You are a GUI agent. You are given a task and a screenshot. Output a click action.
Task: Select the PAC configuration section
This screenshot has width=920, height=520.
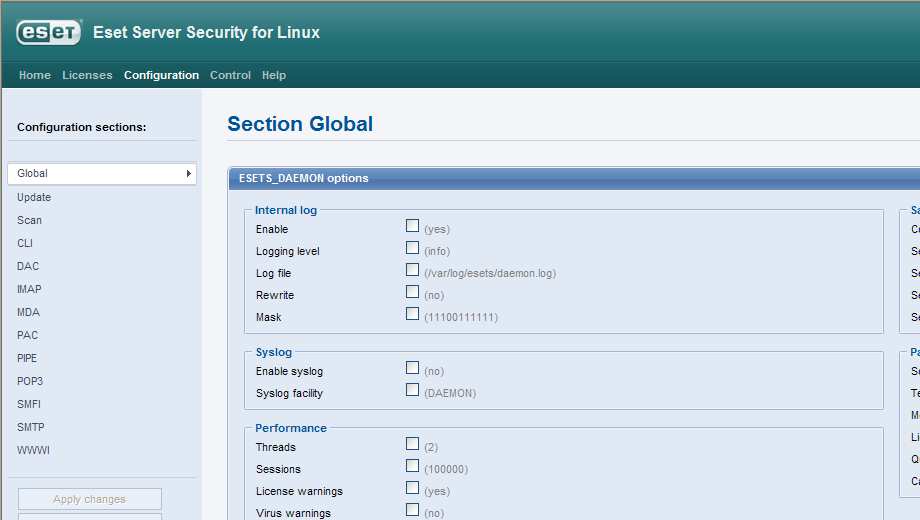[x=28, y=335]
